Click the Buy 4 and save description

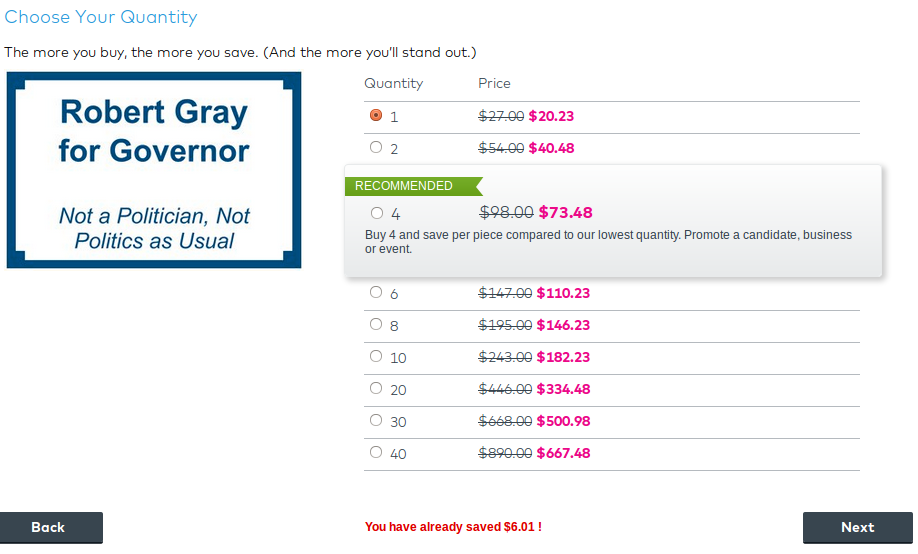coord(608,242)
